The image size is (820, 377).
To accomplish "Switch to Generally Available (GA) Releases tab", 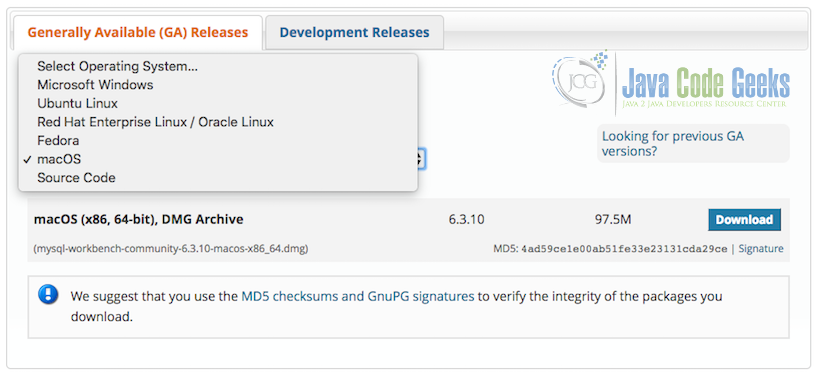I will (x=138, y=32).
